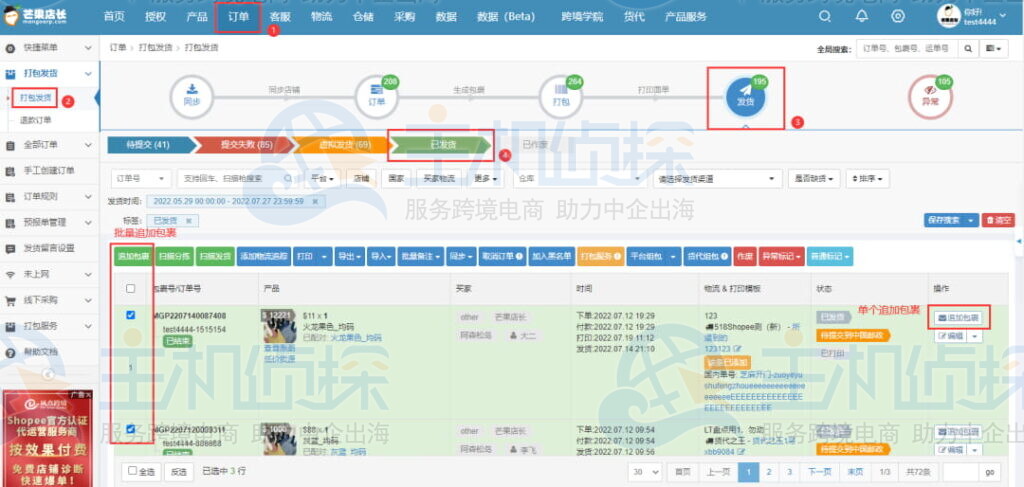The image size is (1024, 487).
Task: Open the 平台 filter dropdown
Action: pyautogui.click(x=323, y=178)
